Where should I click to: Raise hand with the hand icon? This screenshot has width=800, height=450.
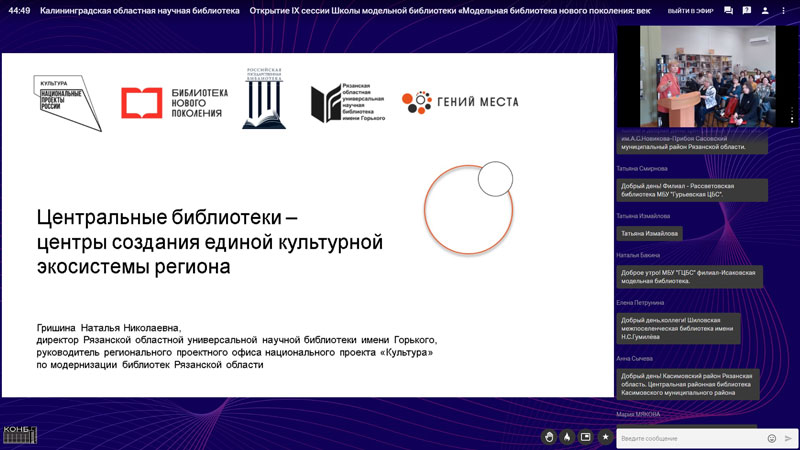pyautogui.click(x=549, y=437)
